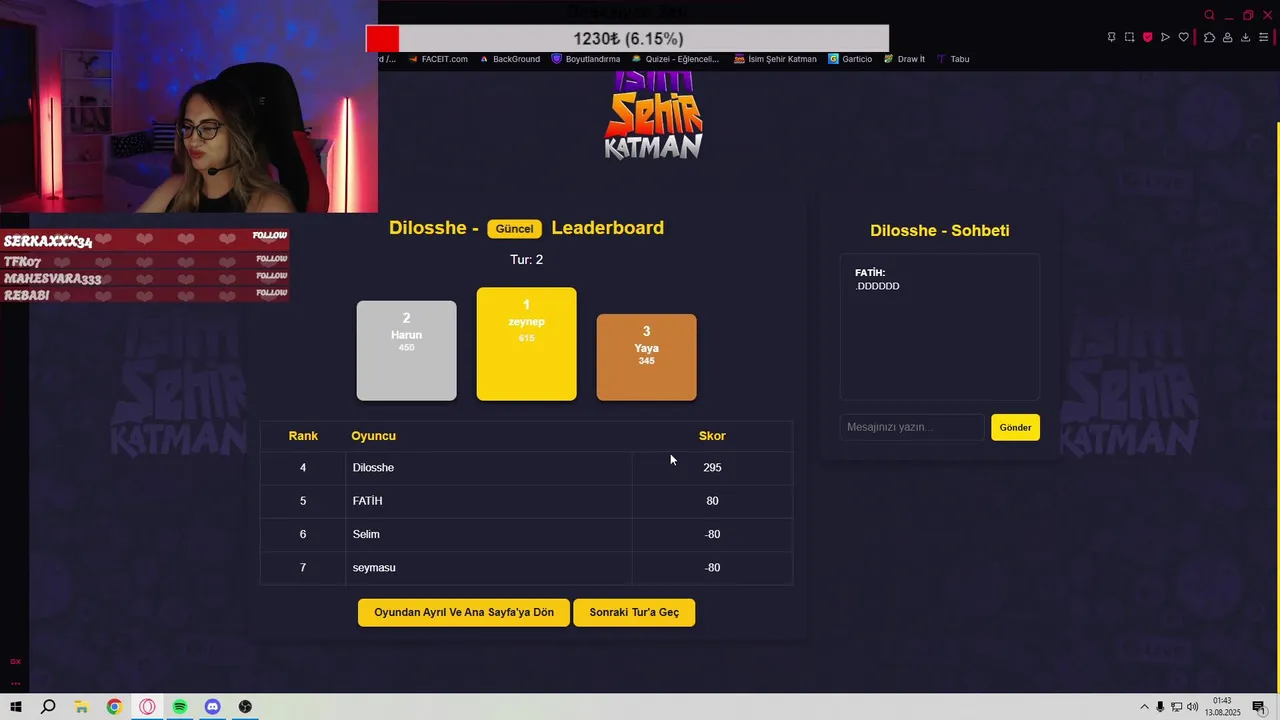Open the İsim Şehir Katman bookmark
The height and width of the screenshot is (720, 1280).
pyautogui.click(x=775, y=59)
